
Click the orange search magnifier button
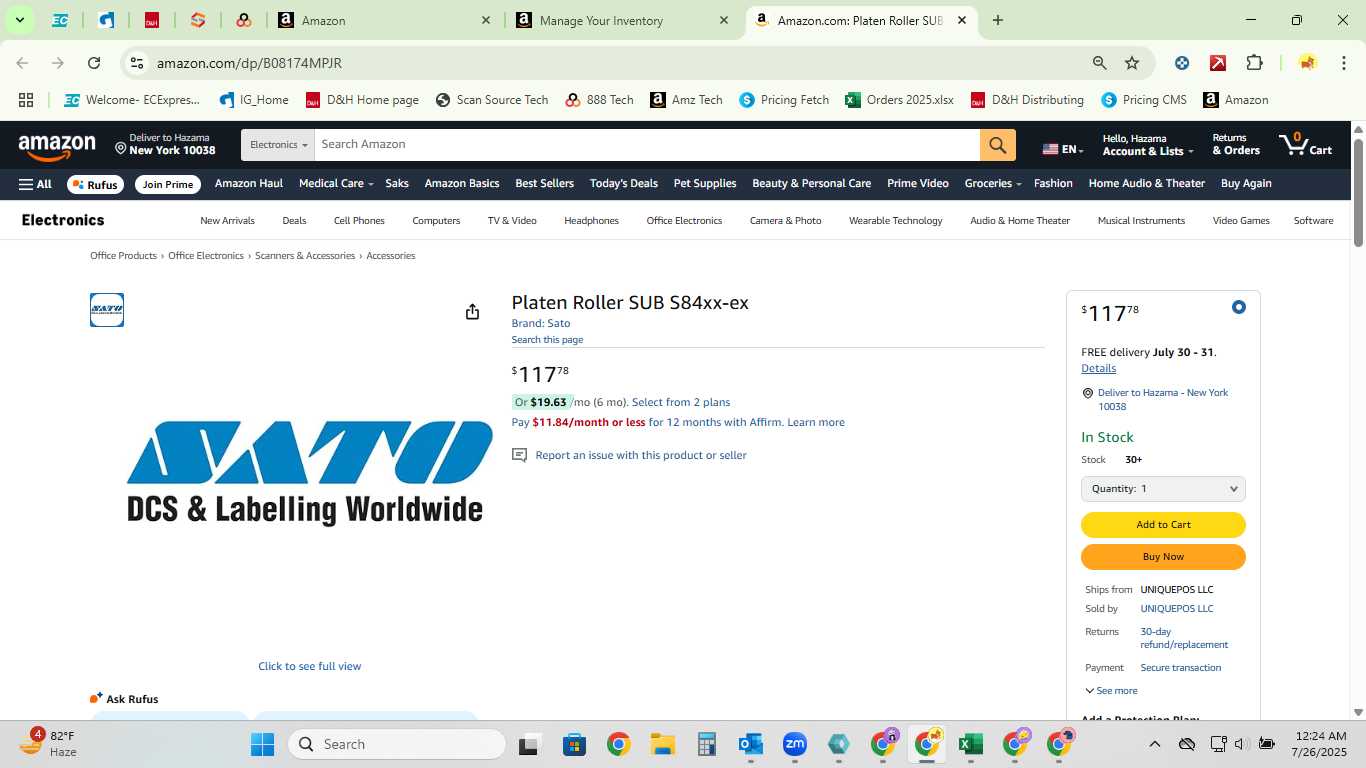pos(997,145)
